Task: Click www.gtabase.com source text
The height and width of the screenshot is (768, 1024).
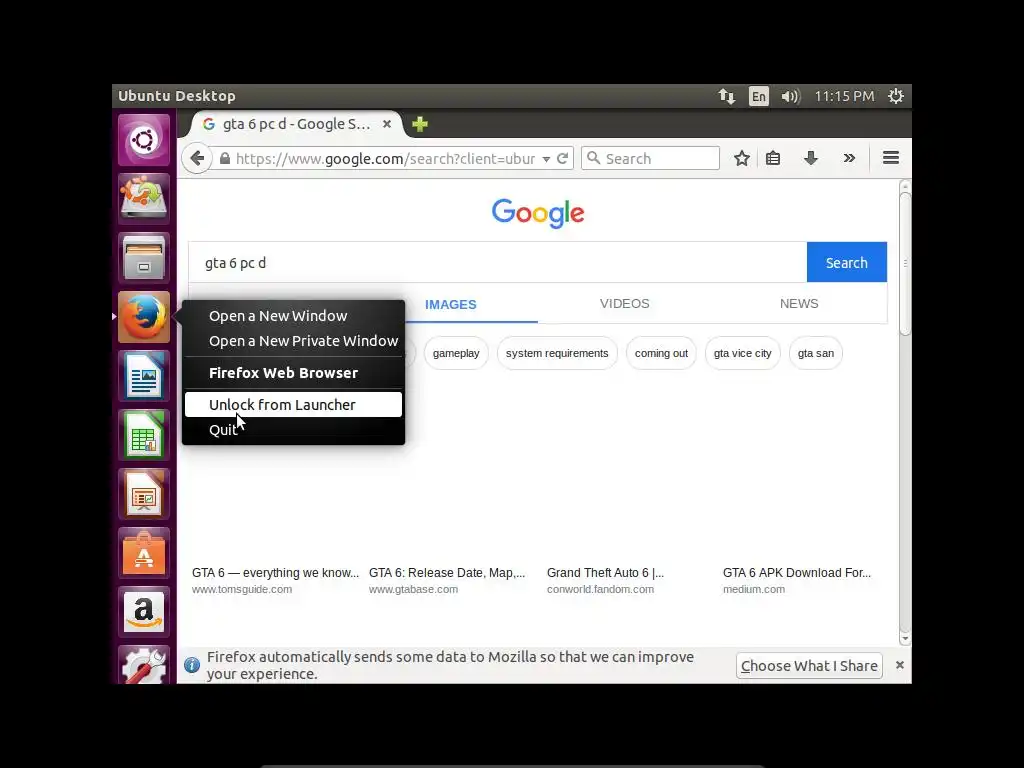Action: [x=413, y=589]
